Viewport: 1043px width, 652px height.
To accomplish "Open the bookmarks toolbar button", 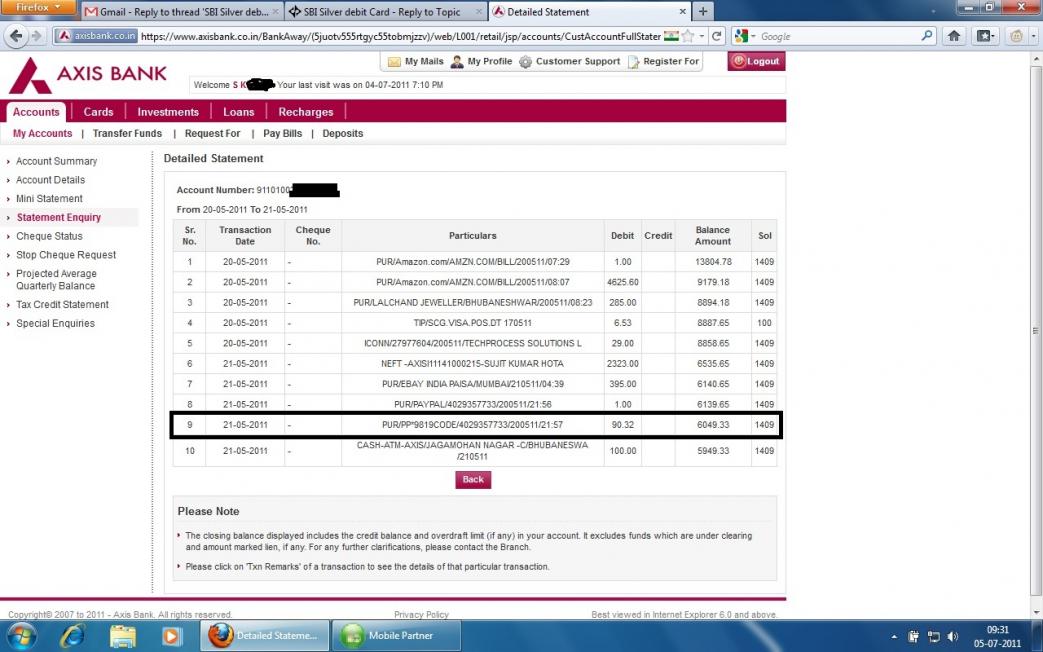I will 985,36.
